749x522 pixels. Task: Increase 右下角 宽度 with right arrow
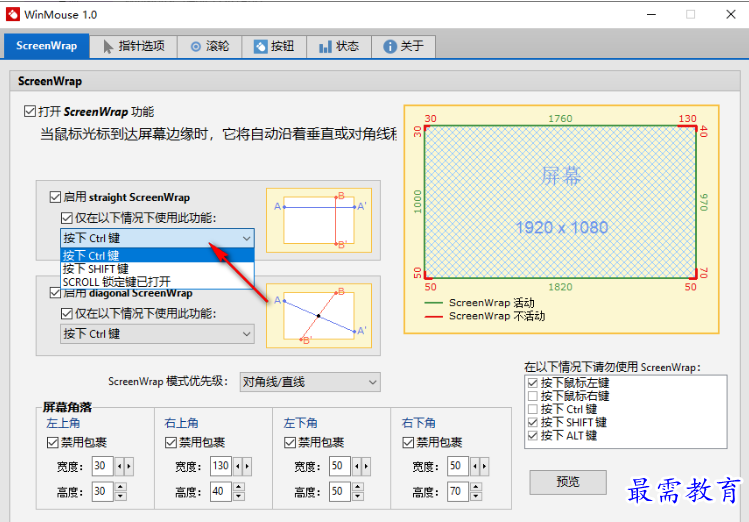click(484, 466)
